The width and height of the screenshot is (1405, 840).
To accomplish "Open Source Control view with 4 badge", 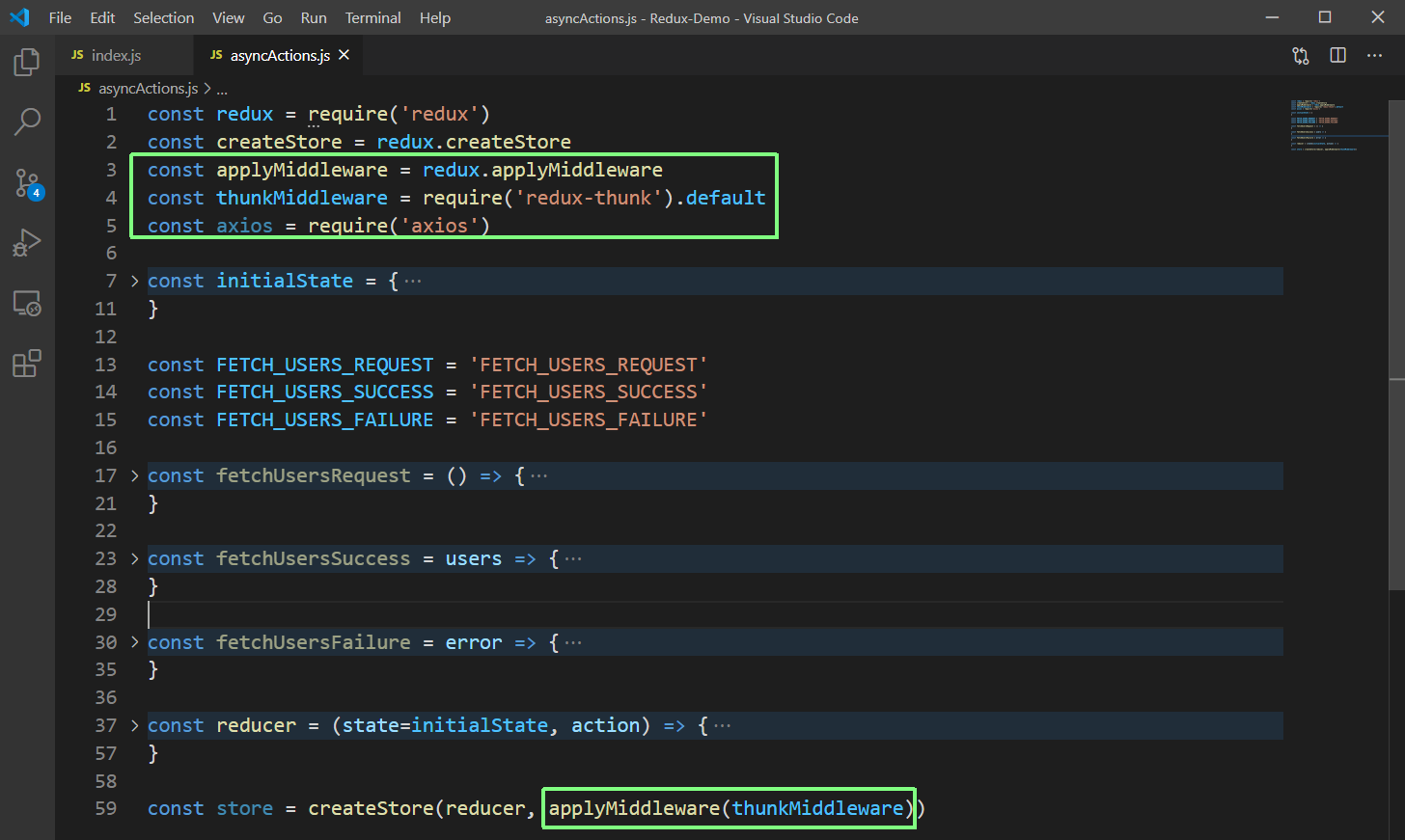I will [28, 183].
